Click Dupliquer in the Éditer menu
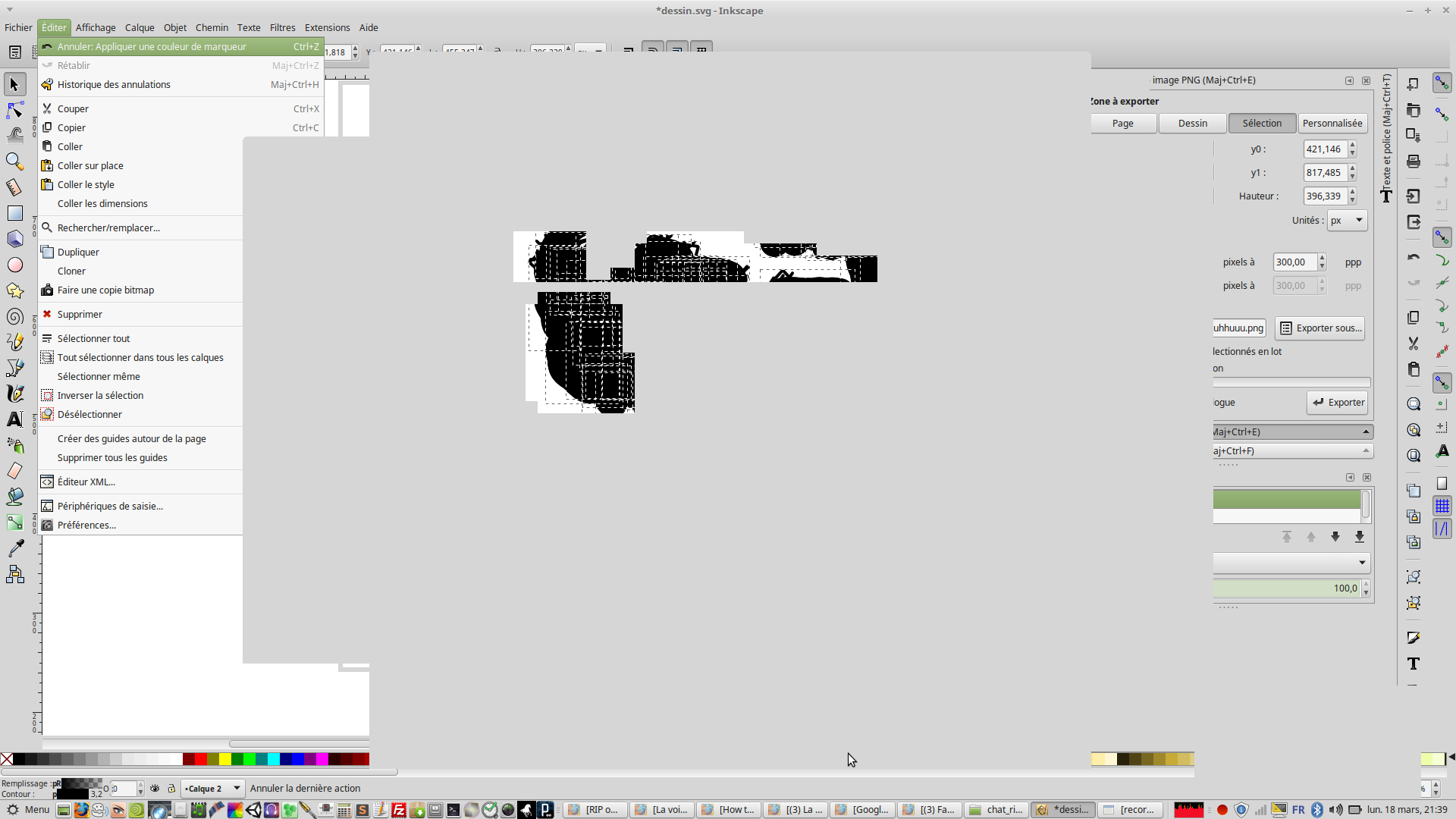This screenshot has width=1456, height=819. (x=78, y=253)
